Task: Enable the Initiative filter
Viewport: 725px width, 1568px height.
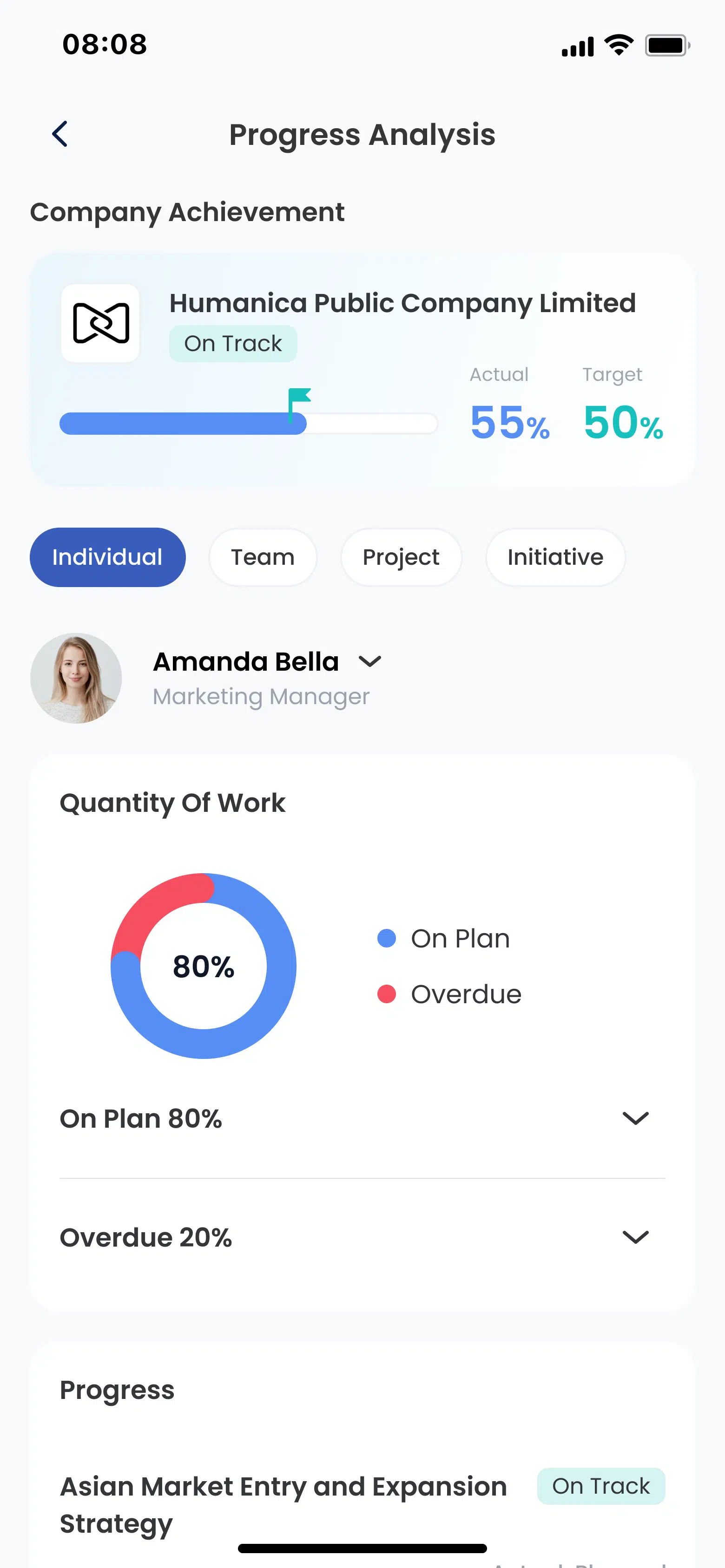Action: click(x=555, y=556)
